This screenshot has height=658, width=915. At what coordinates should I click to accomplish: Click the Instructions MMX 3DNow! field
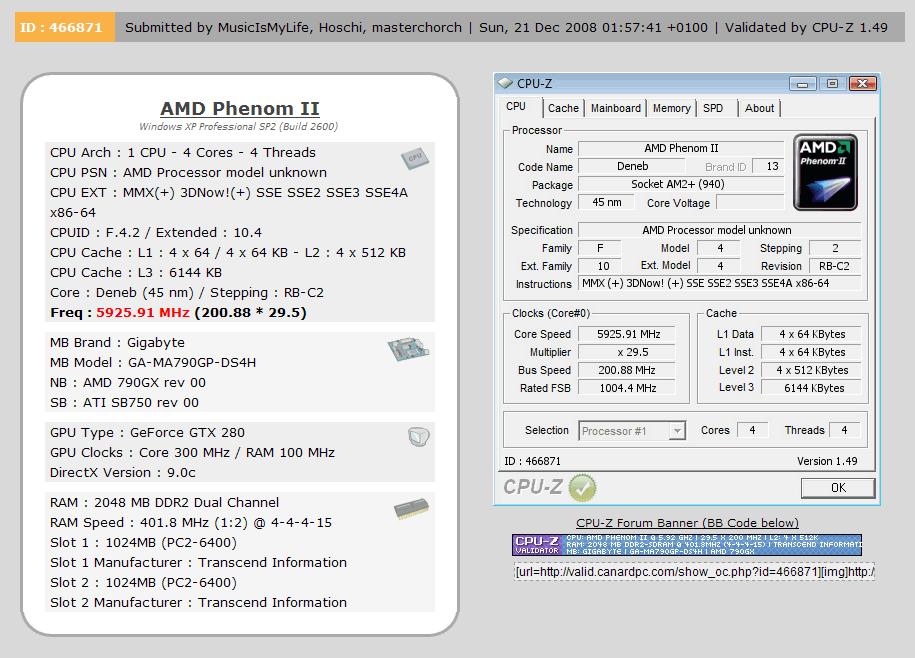coord(719,284)
